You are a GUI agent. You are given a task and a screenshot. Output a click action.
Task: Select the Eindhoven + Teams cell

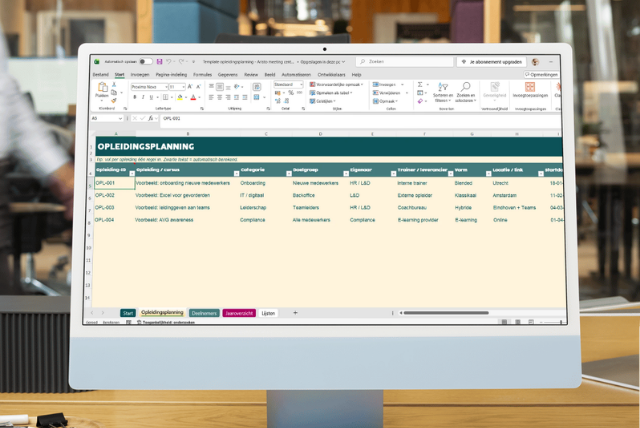click(517, 208)
